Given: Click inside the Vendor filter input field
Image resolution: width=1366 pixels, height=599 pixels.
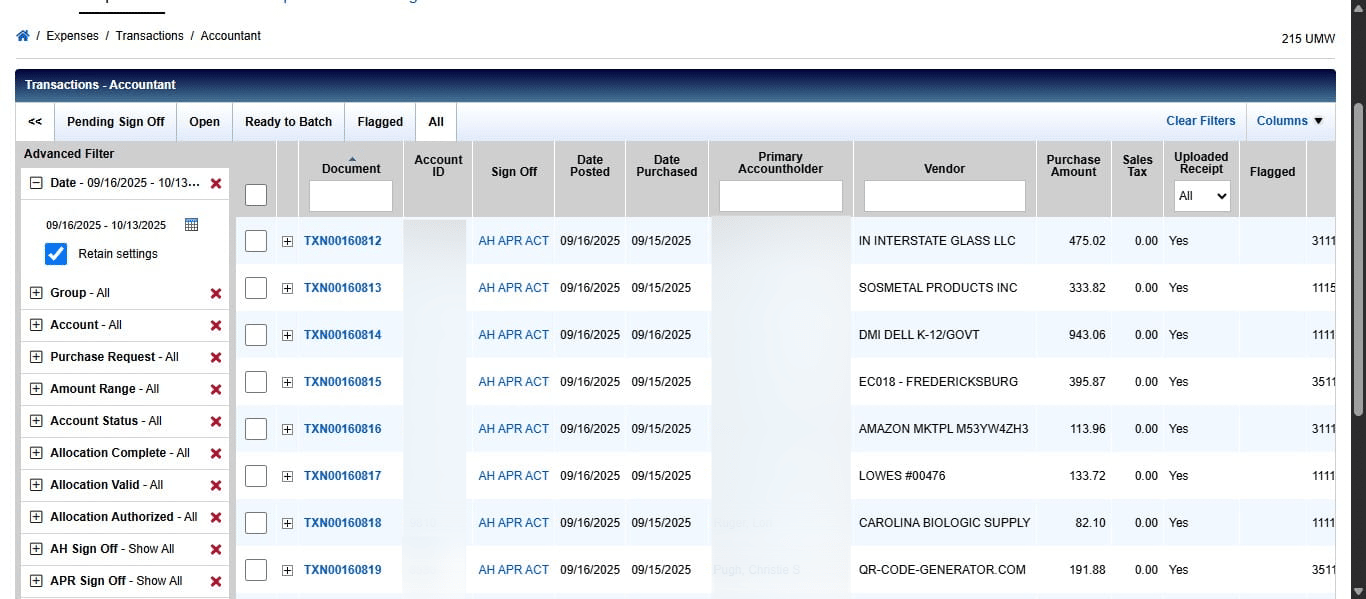Looking at the screenshot, I should [x=943, y=196].
